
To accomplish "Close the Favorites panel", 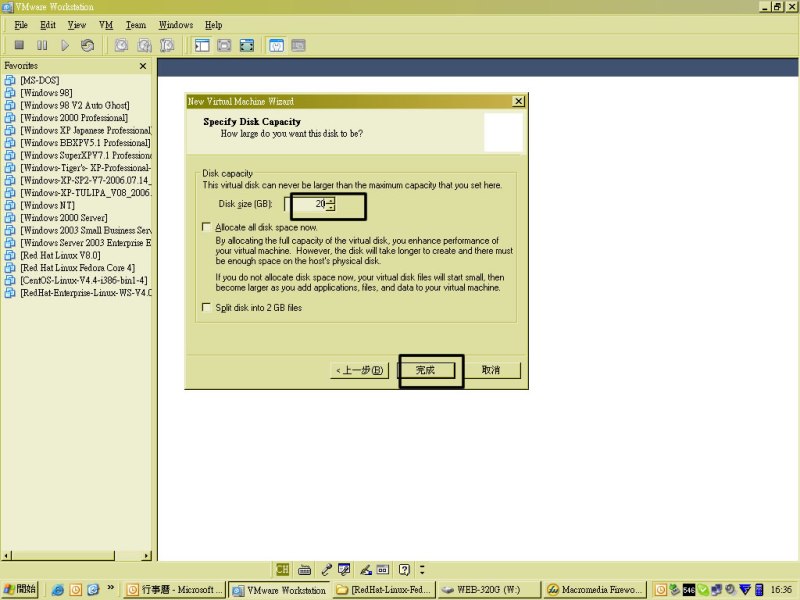I will [x=143, y=66].
